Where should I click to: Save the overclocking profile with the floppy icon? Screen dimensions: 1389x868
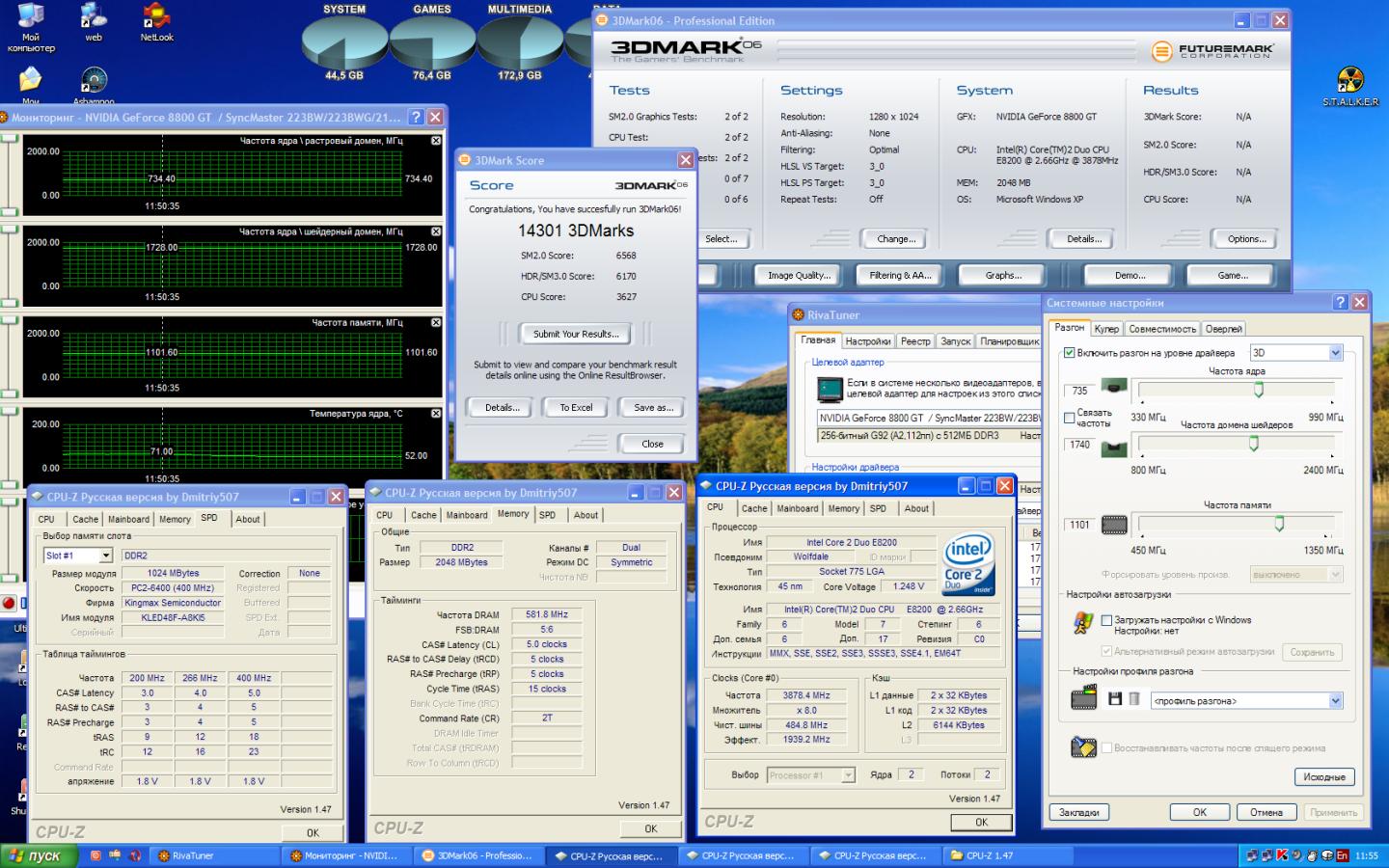1115,698
